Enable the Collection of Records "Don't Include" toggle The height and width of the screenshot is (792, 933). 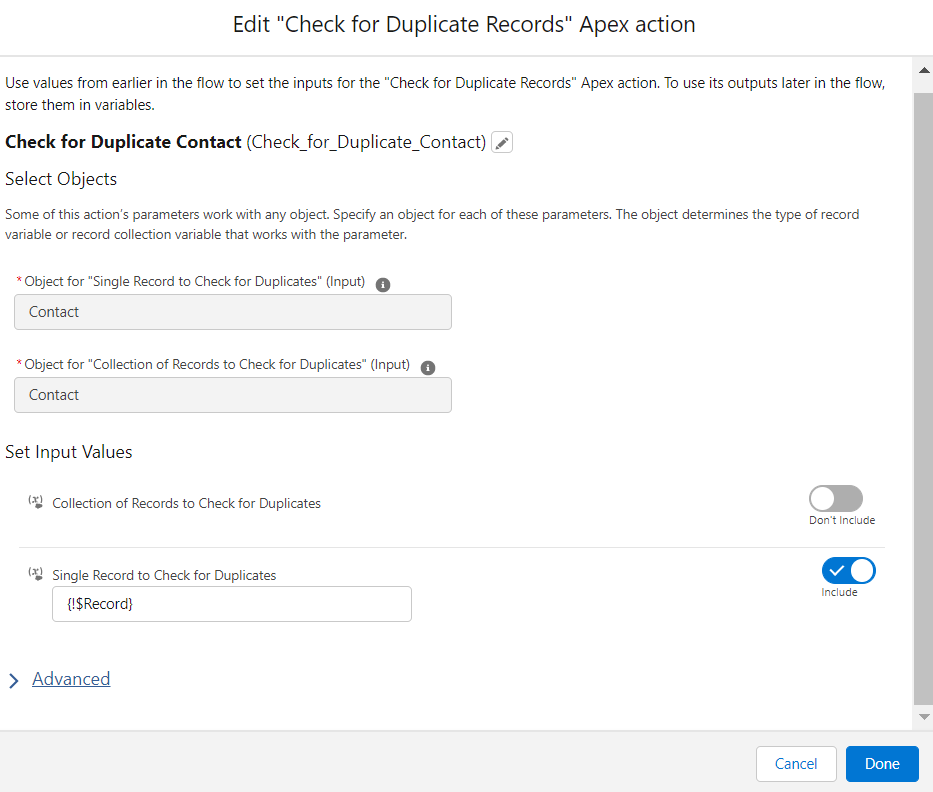(836, 499)
